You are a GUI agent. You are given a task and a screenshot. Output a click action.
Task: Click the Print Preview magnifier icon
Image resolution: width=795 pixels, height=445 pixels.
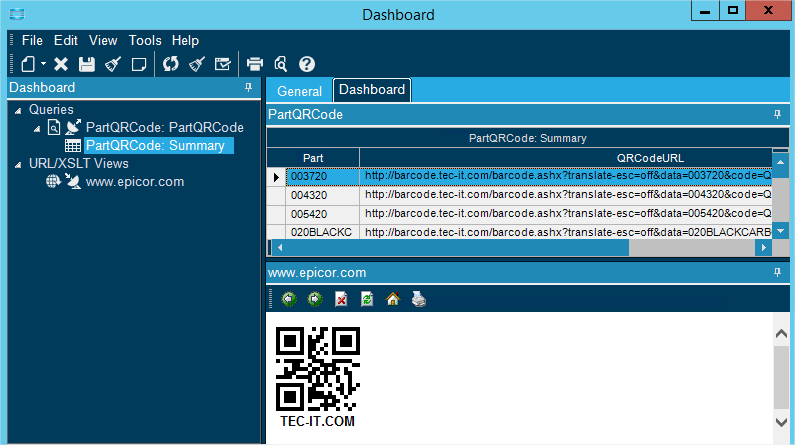coord(280,64)
